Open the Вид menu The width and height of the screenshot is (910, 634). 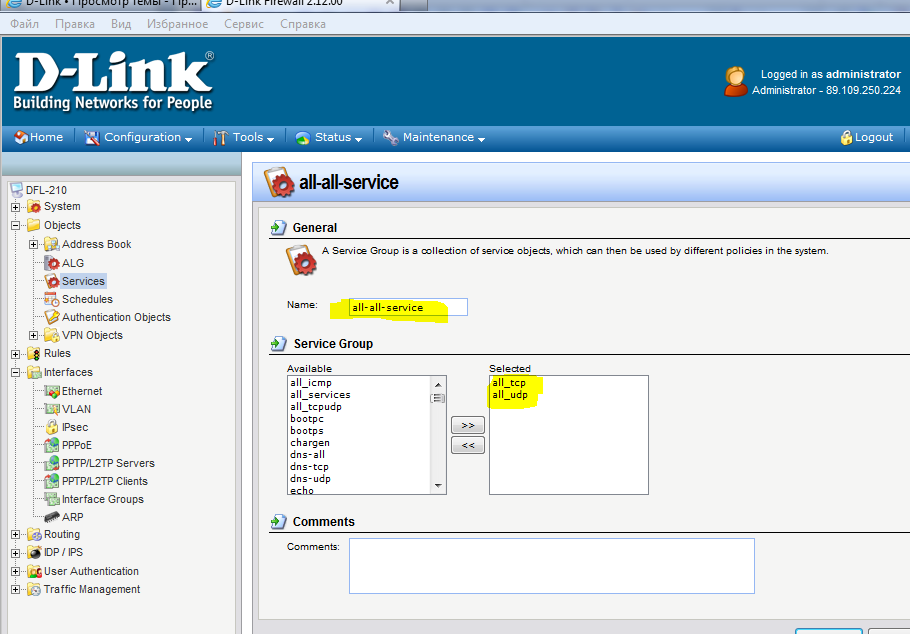(x=121, y=24)
